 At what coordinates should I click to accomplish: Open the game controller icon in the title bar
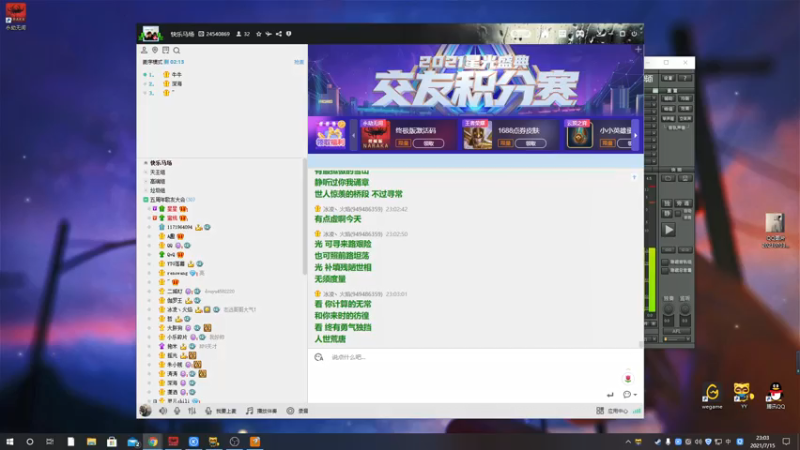580,34
